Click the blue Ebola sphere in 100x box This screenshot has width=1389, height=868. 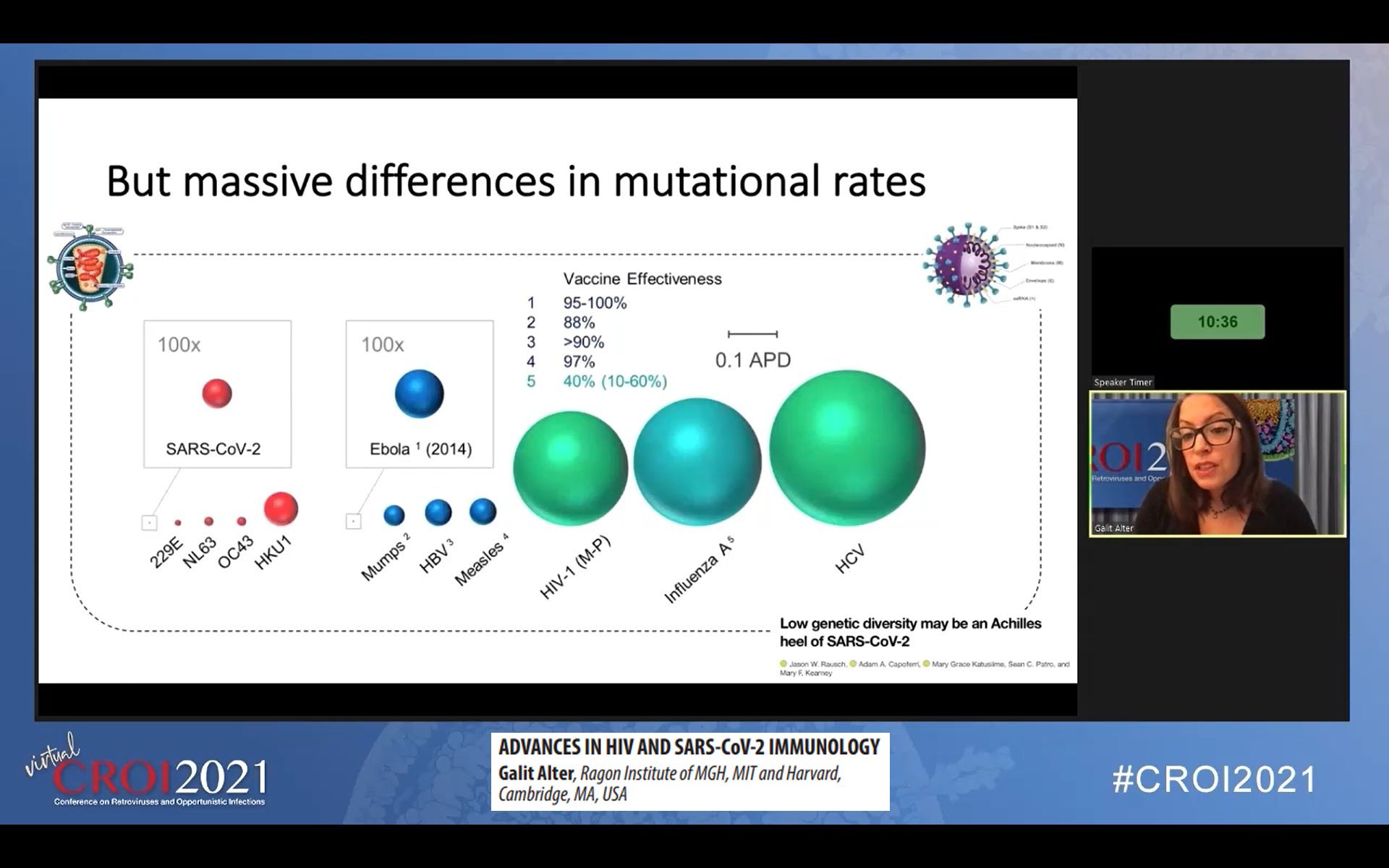420,393
